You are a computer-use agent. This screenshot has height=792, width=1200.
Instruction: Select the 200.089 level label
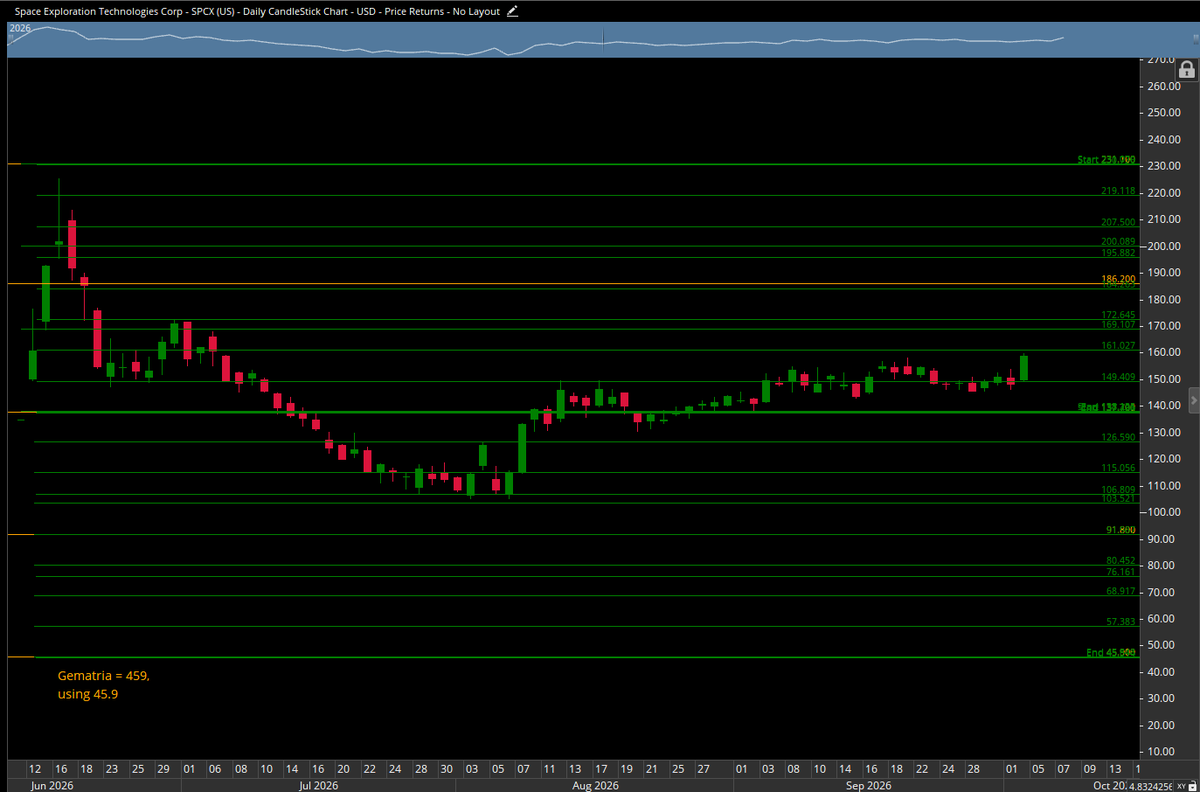pos(1117,241)
